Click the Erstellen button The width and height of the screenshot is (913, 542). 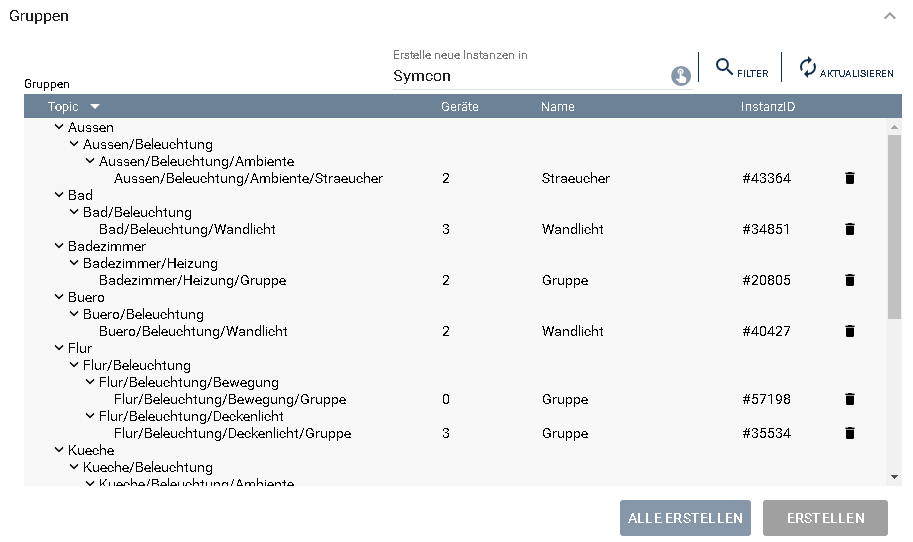pyautogui.click(x=825, y=518)
